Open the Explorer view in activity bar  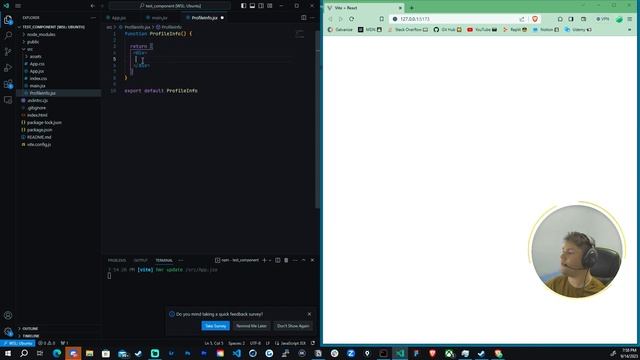[x=8, y=20]
